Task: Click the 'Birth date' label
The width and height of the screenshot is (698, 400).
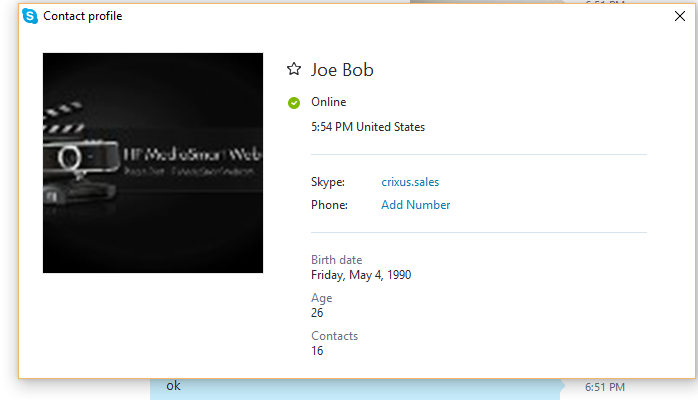Action: 337,260
